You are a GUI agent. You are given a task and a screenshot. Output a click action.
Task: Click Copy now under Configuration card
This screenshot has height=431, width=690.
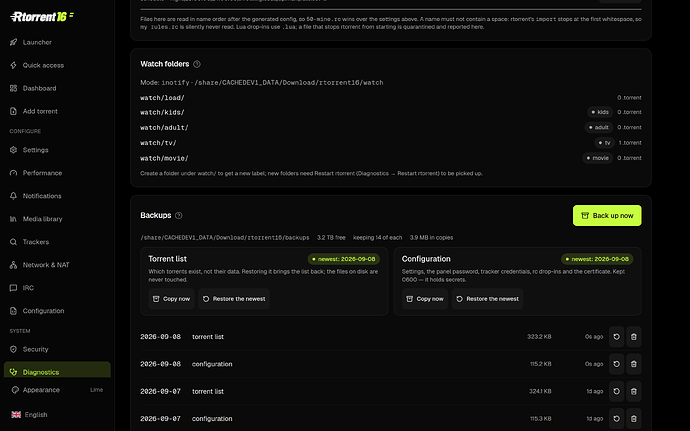tap(425, 298)
